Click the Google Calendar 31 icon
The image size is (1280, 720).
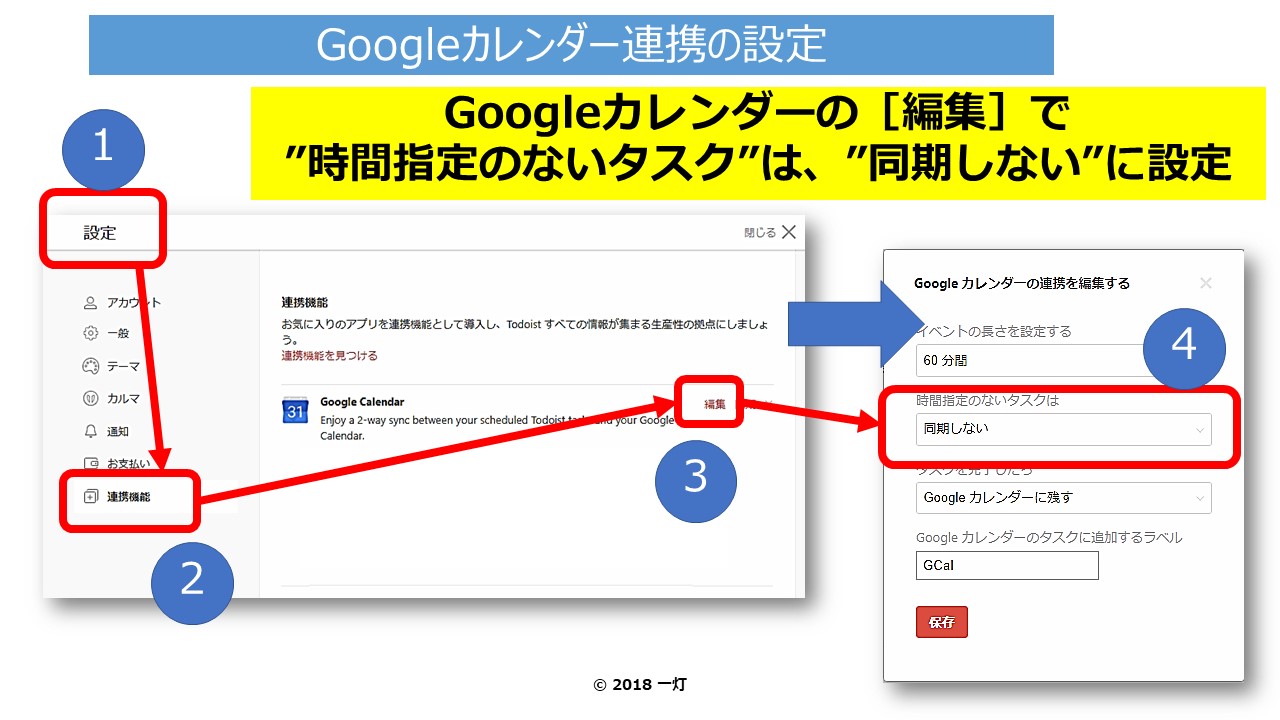[x=294, y=410]
